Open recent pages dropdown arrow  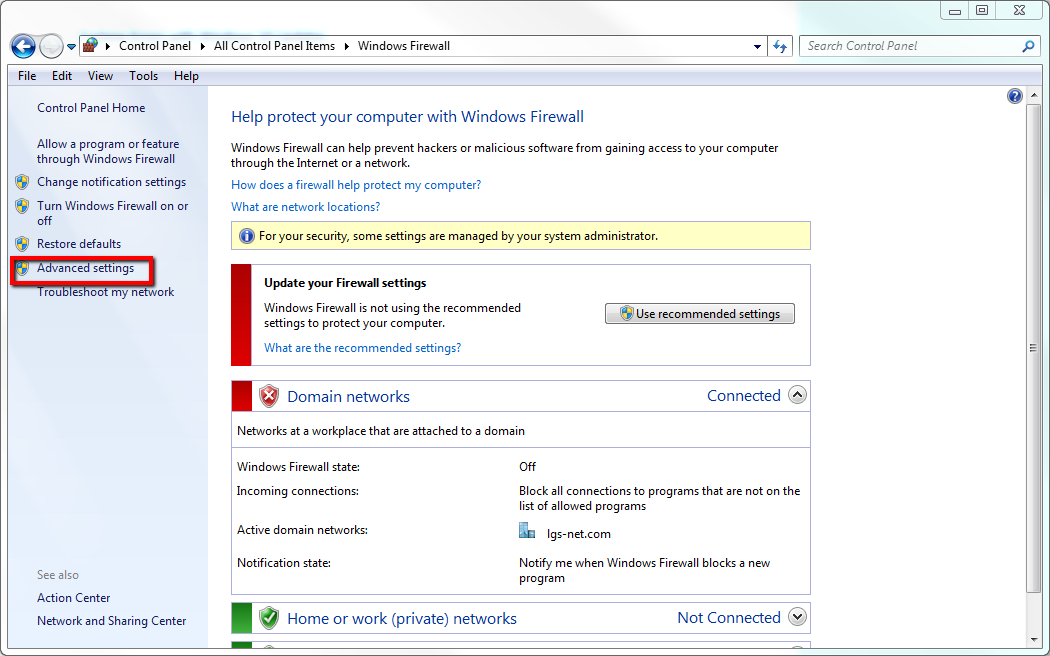72,47
